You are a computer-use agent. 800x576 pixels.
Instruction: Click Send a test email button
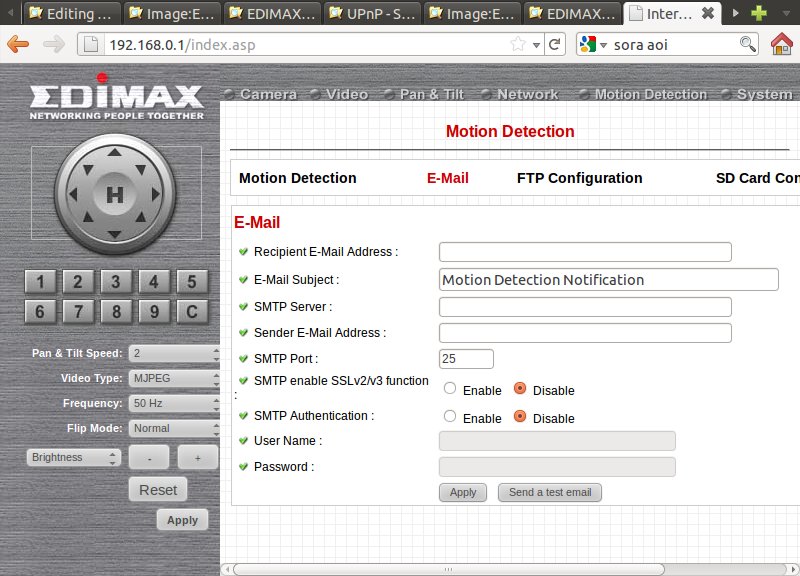[549, 493]
